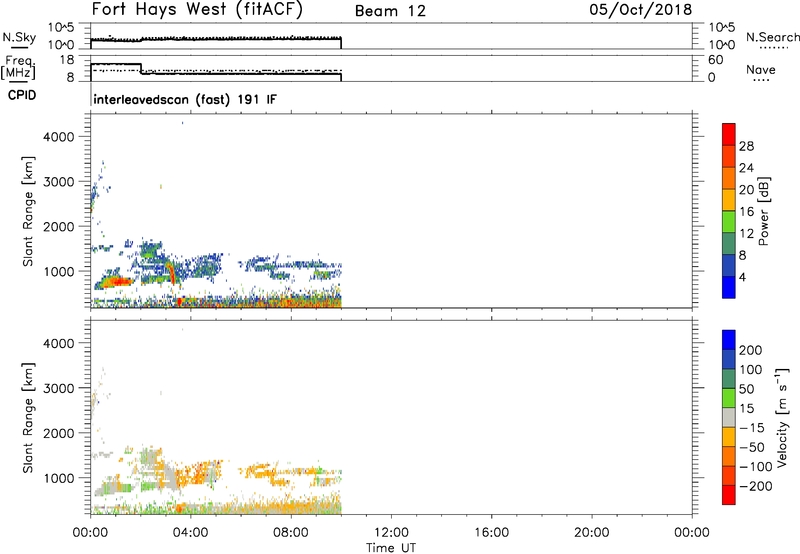Click the '18' frequency tick label
Image resolution: width=800 pixels, height=554 pixels.
(x=67, y=60)
